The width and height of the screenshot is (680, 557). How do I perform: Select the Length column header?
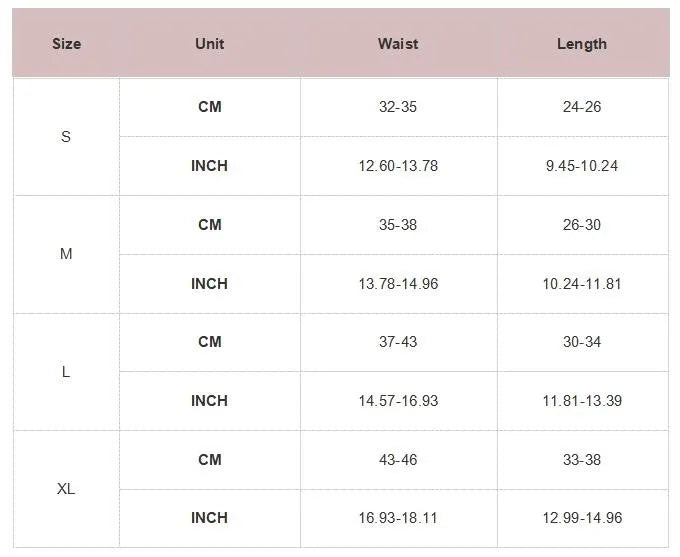coord(582,44)
